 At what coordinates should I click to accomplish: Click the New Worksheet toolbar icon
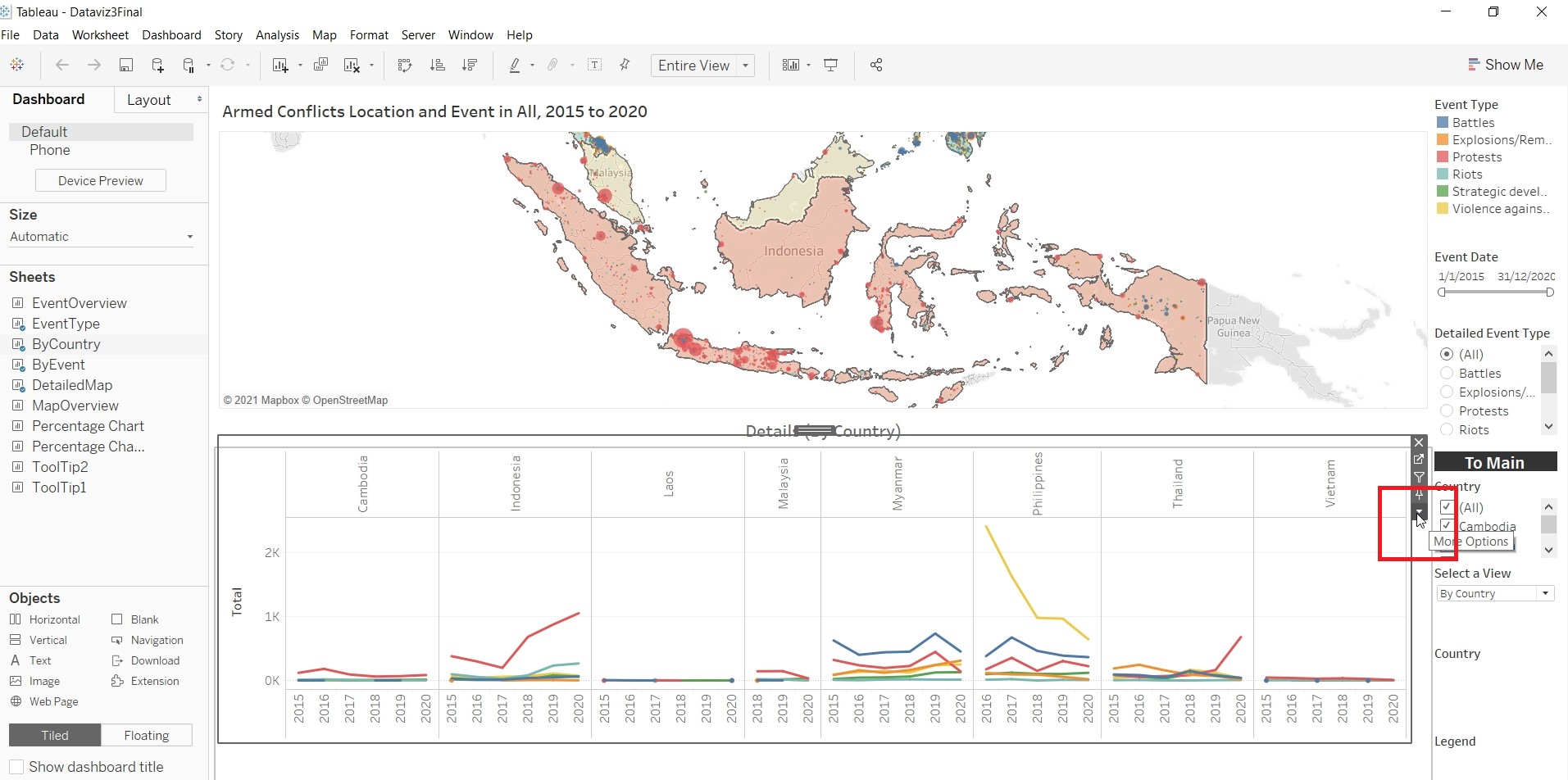coord(280,66)
